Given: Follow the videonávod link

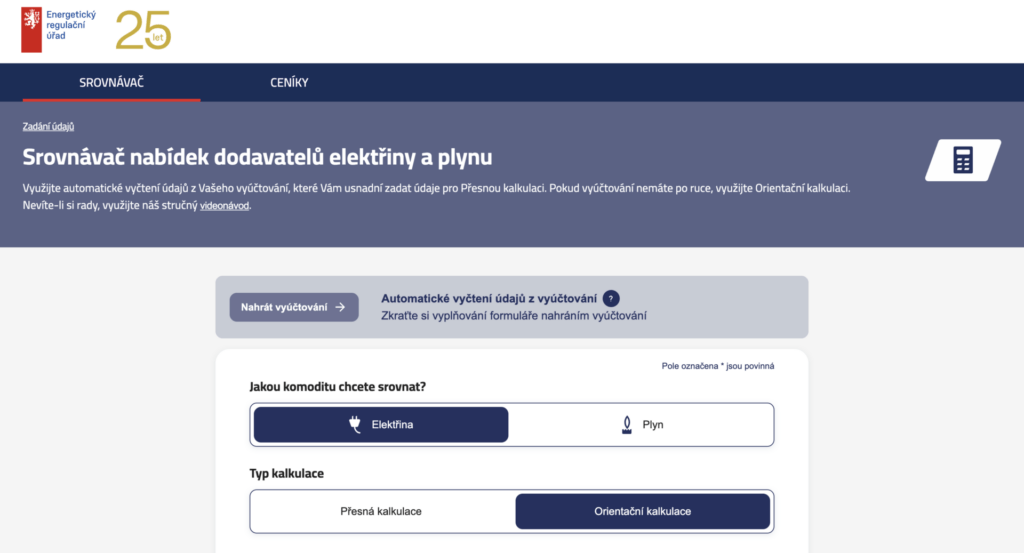Looking at the screenshot, I should click(224, 206).
